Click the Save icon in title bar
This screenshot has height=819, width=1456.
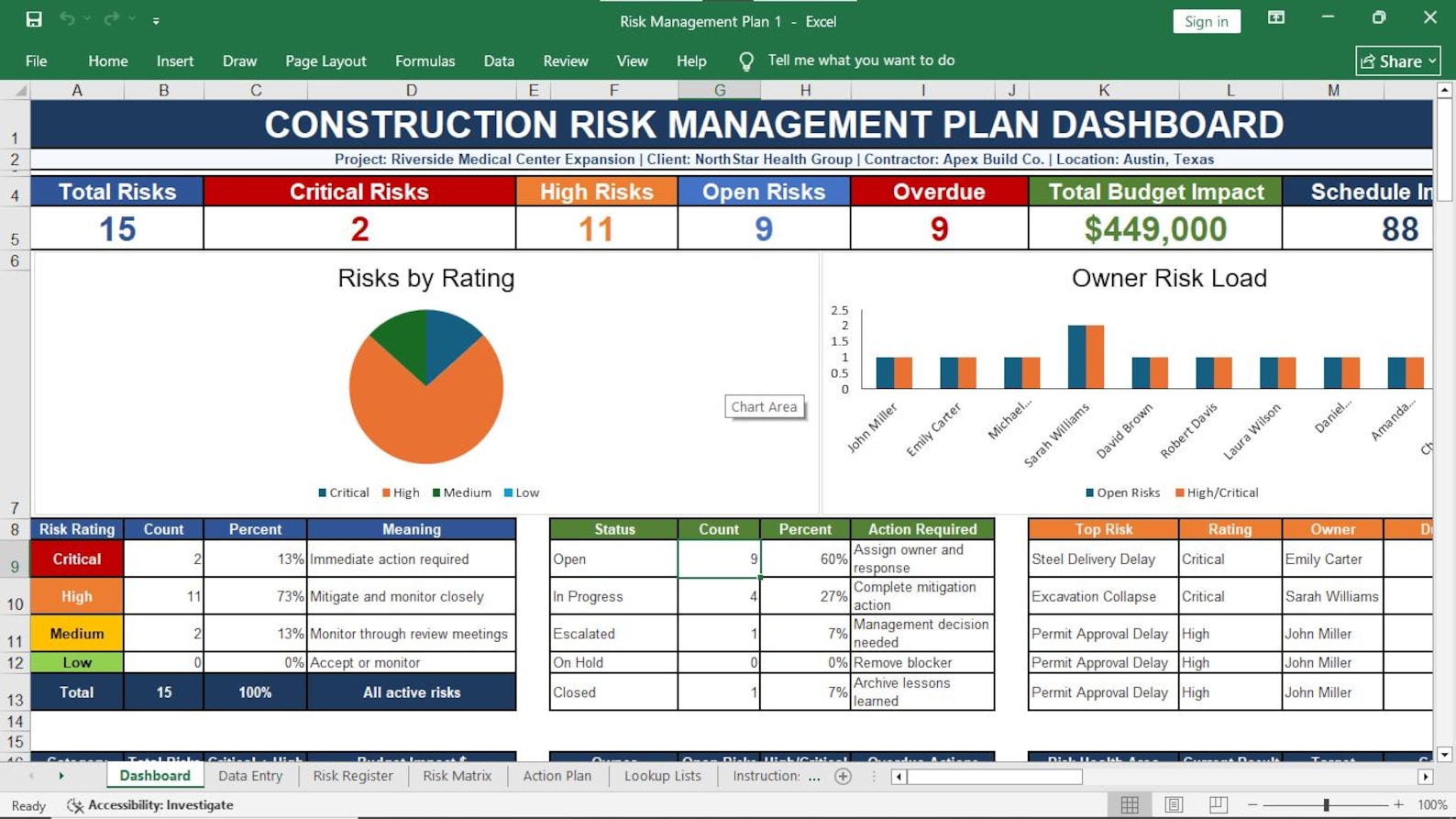34,19
